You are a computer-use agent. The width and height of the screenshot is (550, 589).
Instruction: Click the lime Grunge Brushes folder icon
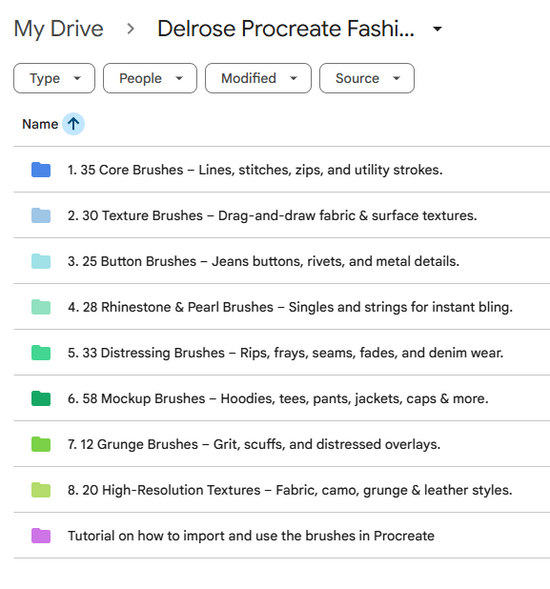click(41, 444)
